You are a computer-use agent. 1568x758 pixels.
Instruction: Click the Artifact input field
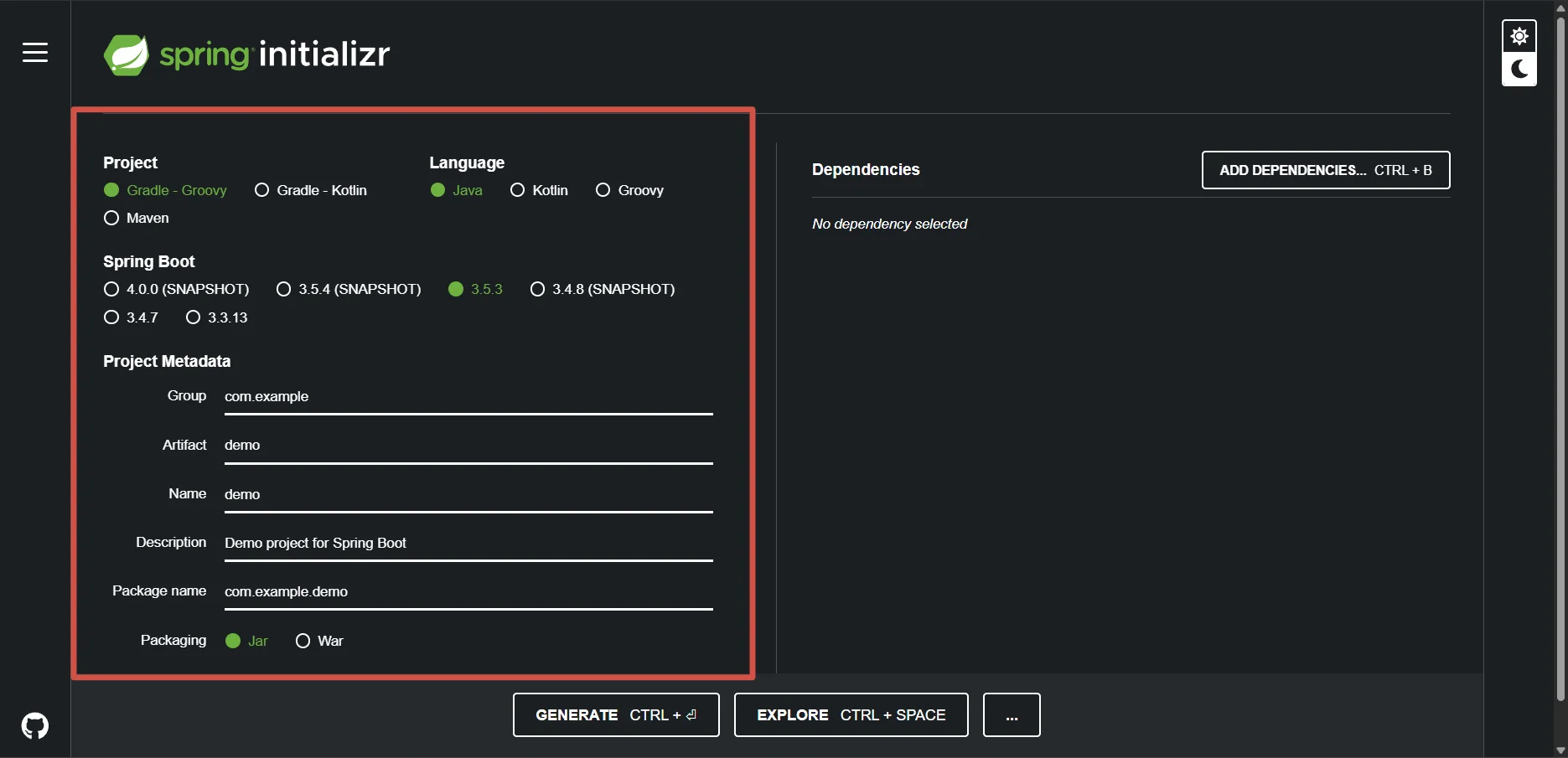click(x=468, y=446)
